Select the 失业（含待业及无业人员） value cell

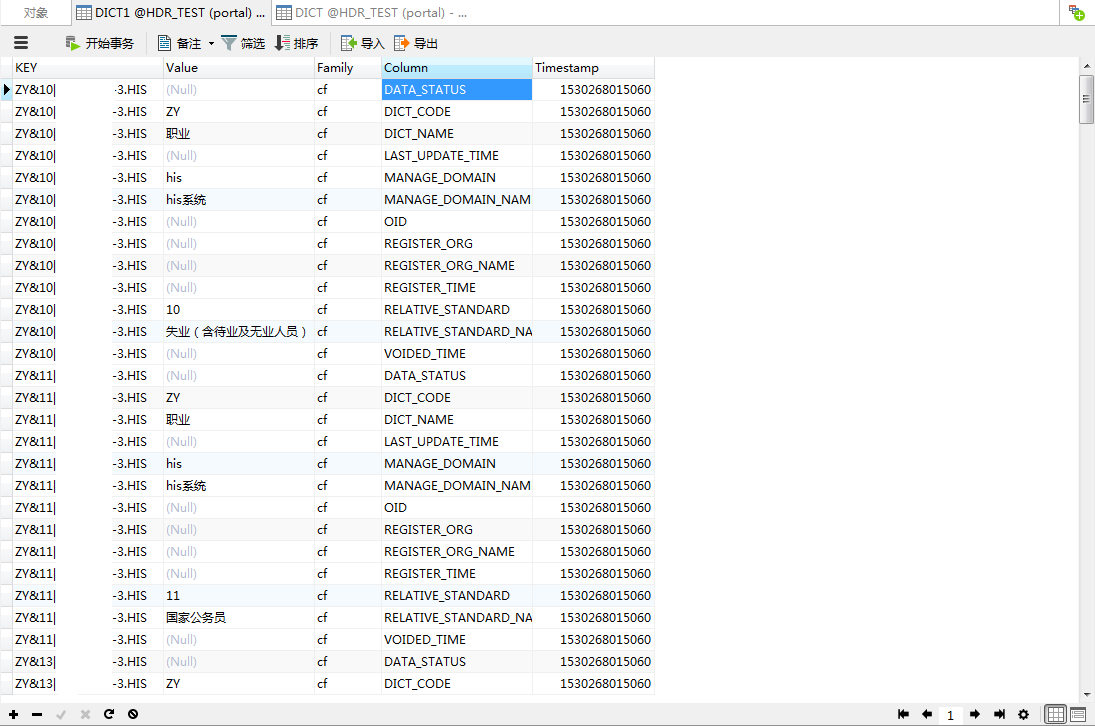[x=238, y=332]
